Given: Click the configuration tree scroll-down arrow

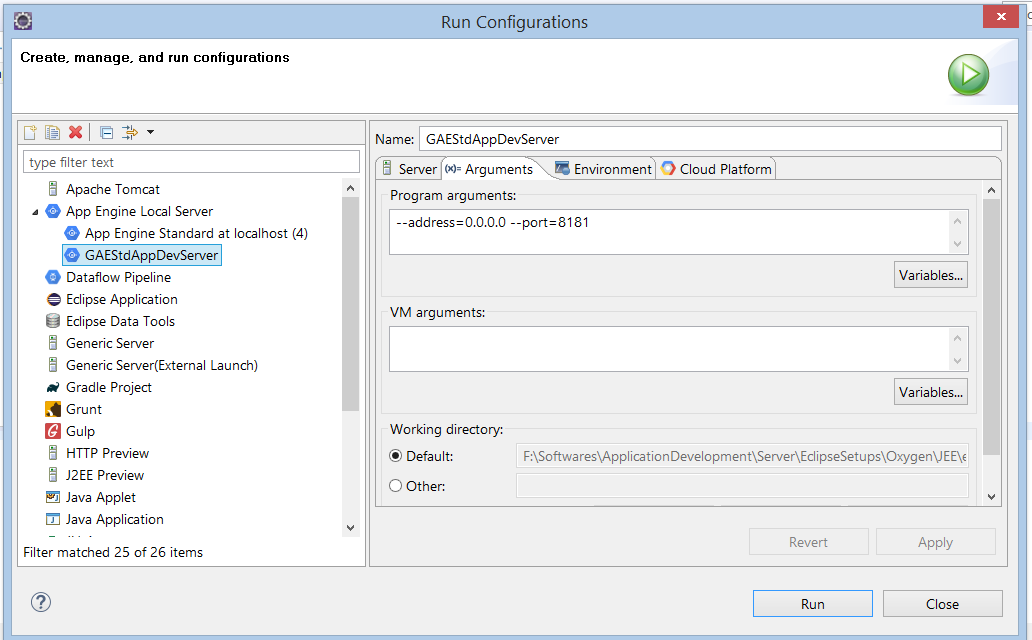Looking at the screenshot, I should [x=350, y=527].
